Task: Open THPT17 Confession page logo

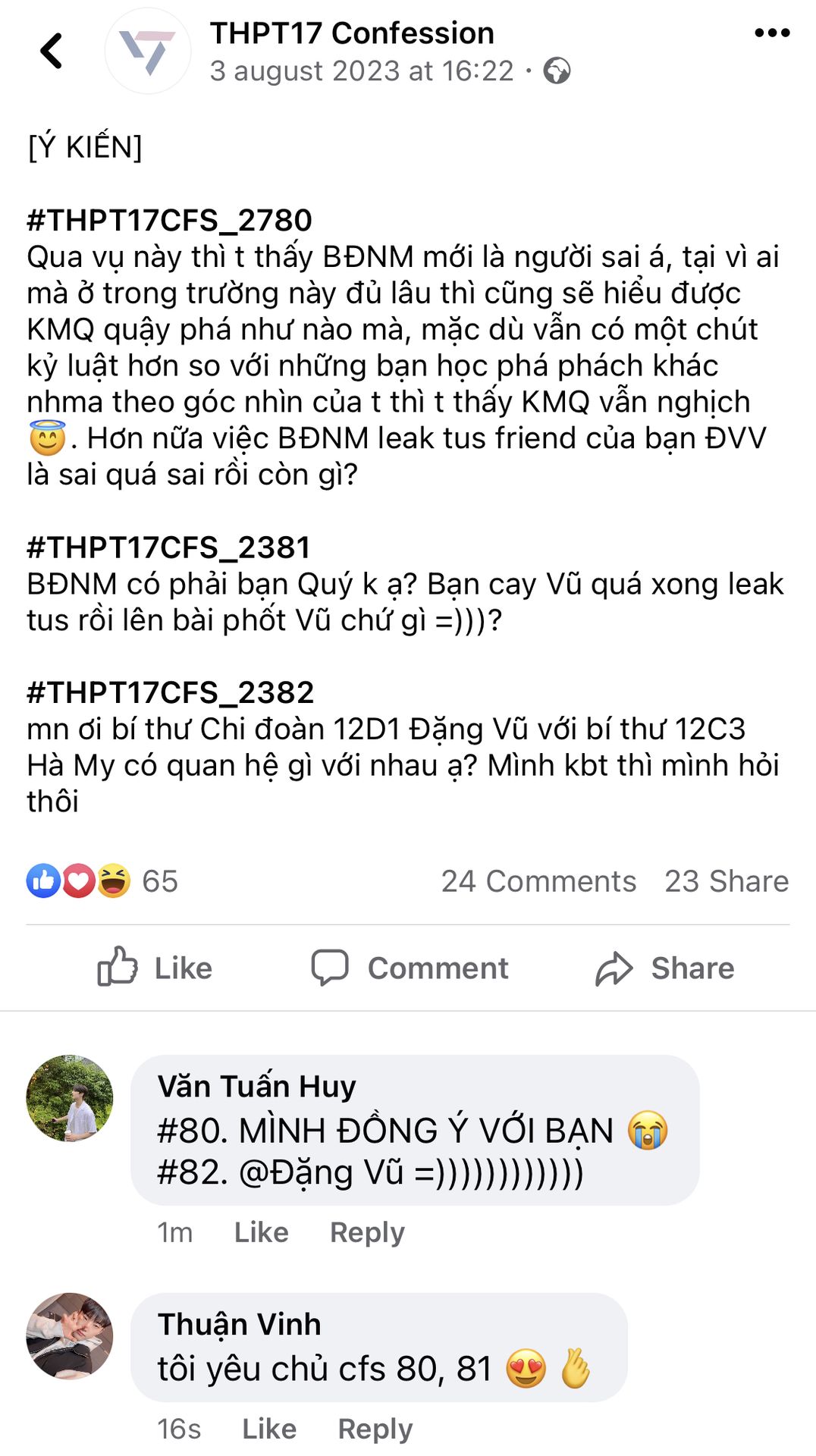Action: point(148,51)
